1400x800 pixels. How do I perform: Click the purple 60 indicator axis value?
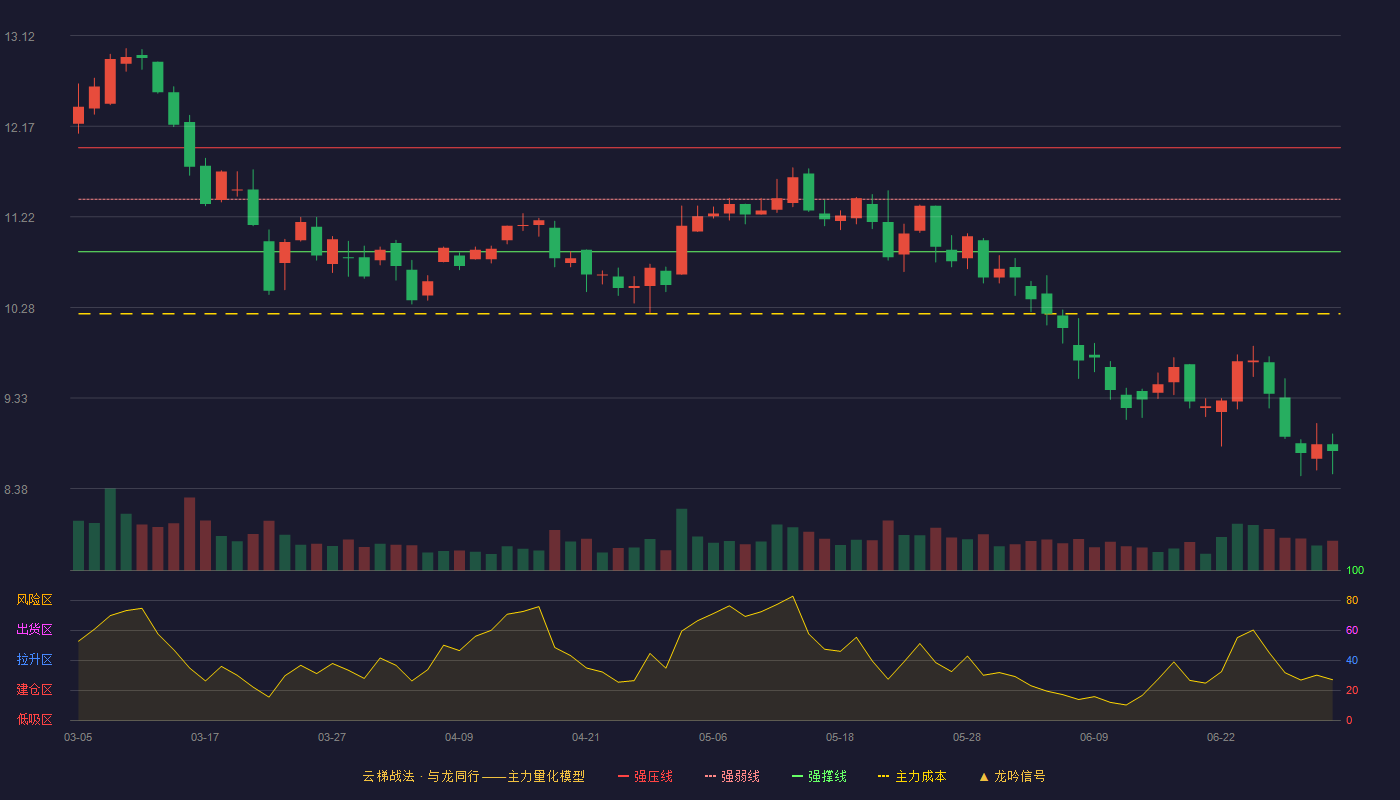[x=1352, y=631]
